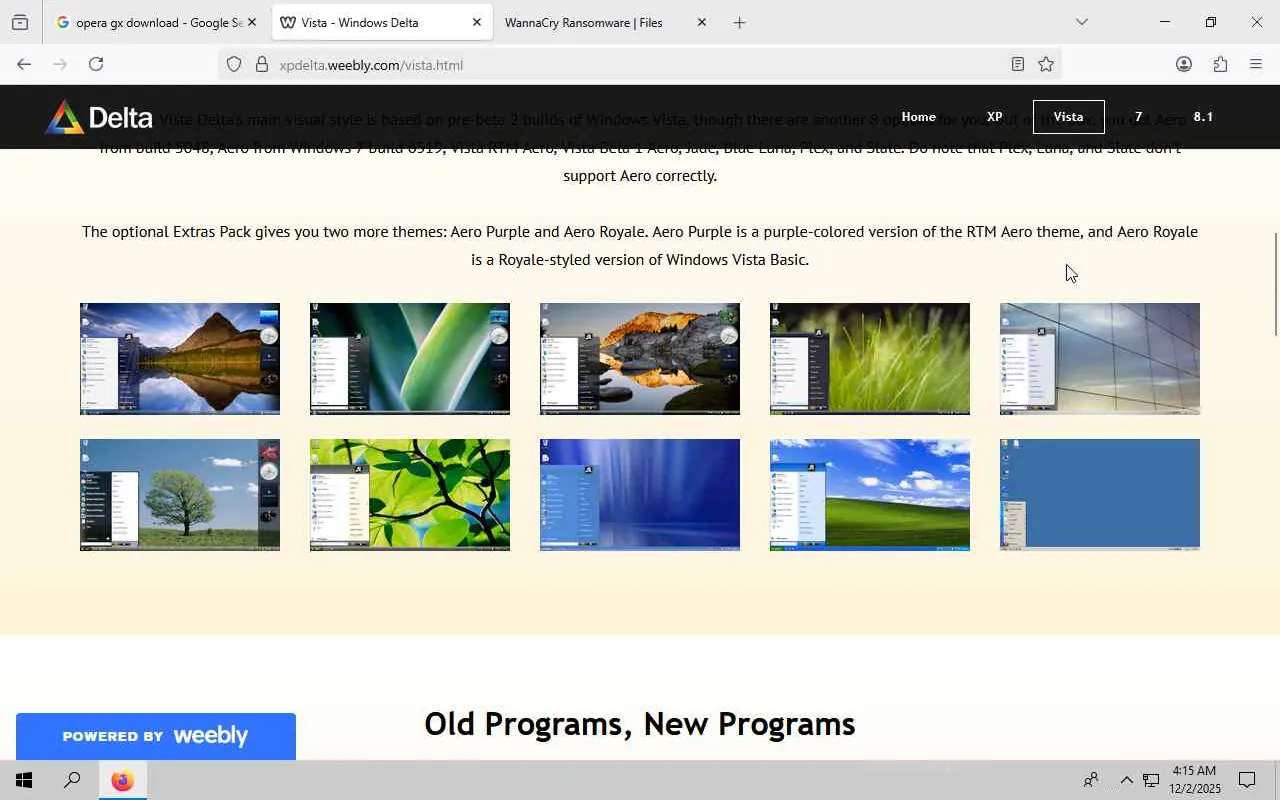Switch to the WannaCry Ransomware tab

[x=607, y=22]
